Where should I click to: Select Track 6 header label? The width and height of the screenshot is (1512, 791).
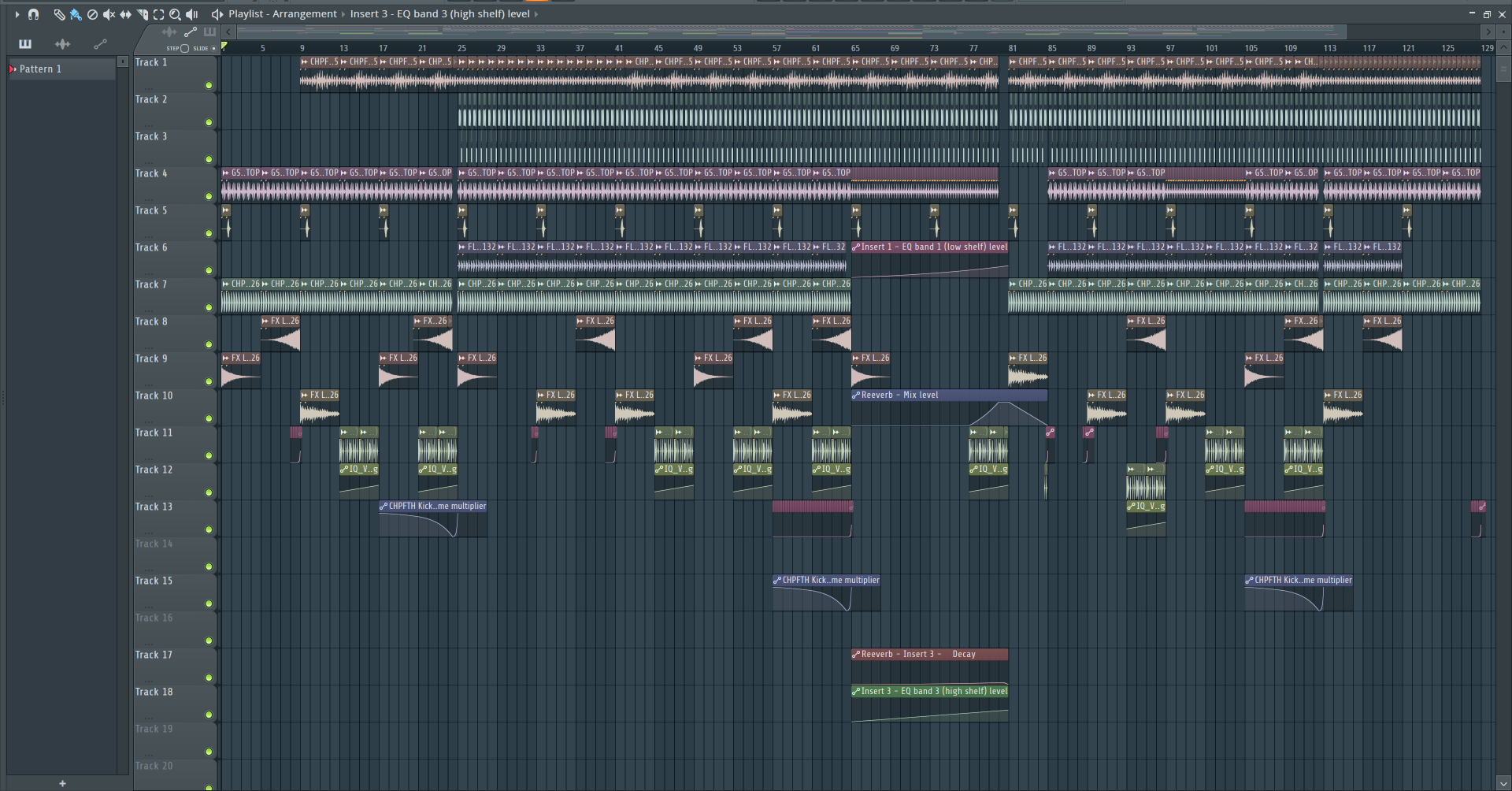pyautogui.click(x=151, y=247)
